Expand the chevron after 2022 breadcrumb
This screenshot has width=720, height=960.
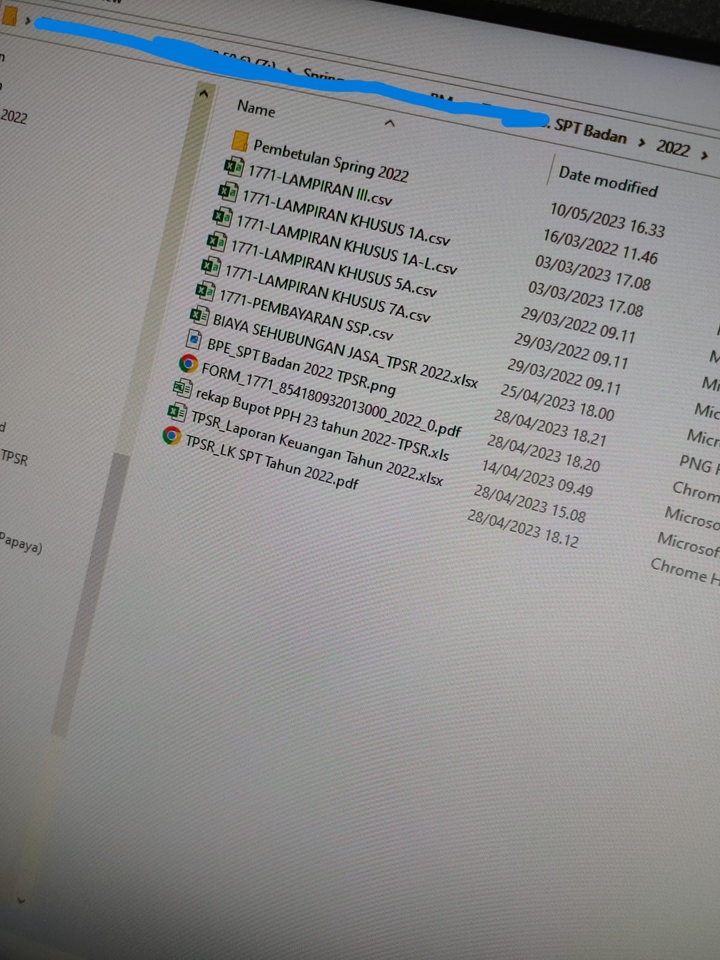click(704, 156)
